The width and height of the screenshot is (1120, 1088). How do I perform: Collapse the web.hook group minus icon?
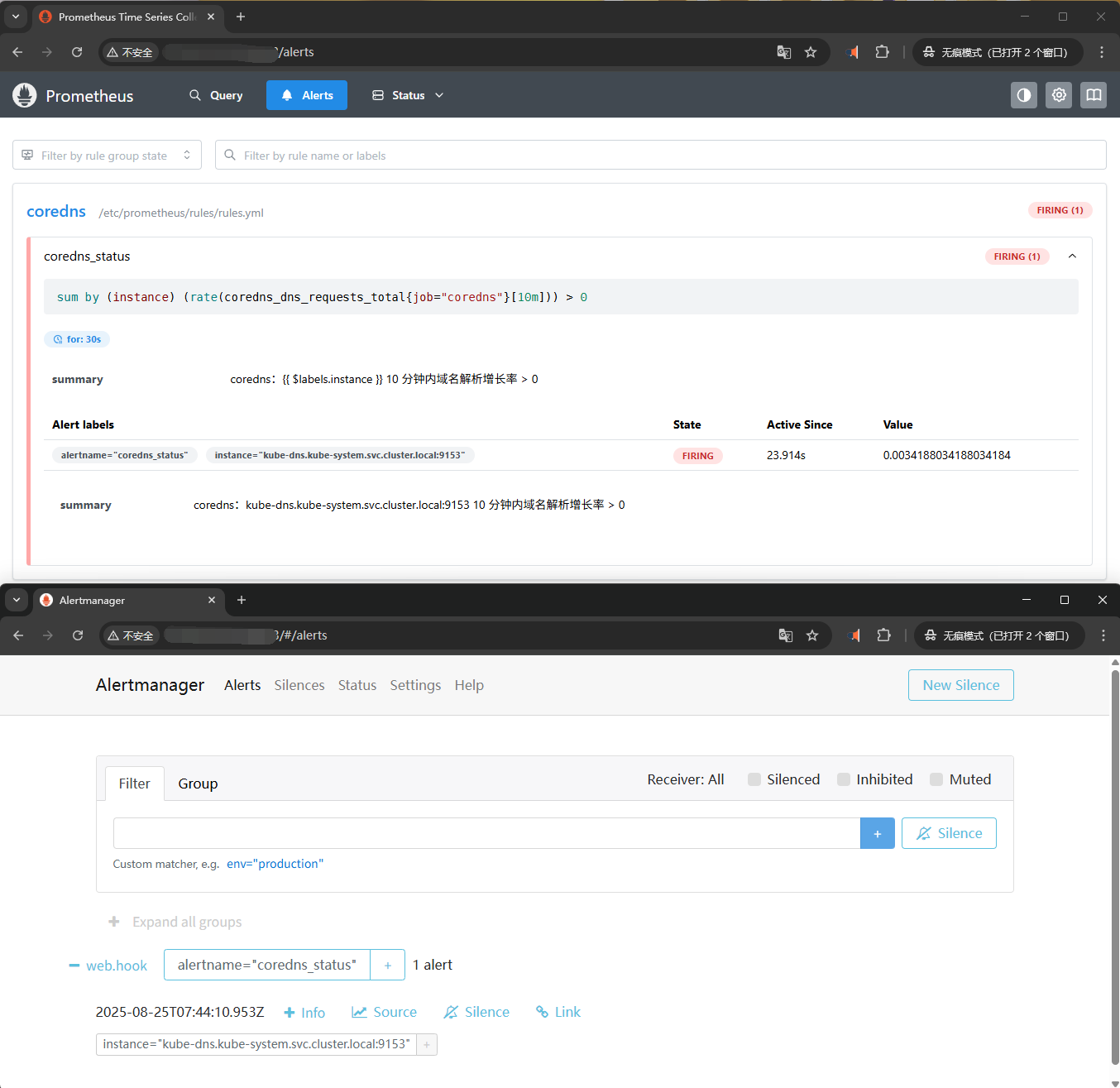(x=74, y=966)
